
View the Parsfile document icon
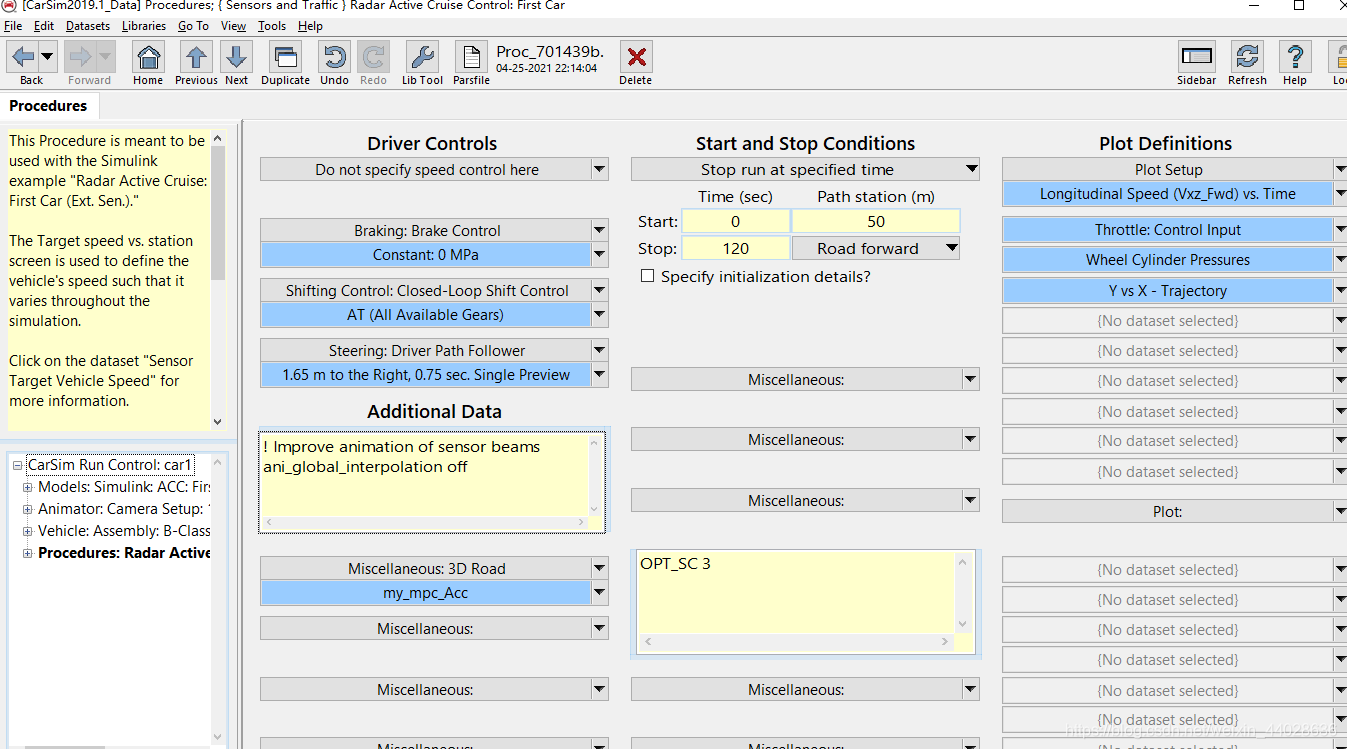pyautogui.click(x=471, y=56)
